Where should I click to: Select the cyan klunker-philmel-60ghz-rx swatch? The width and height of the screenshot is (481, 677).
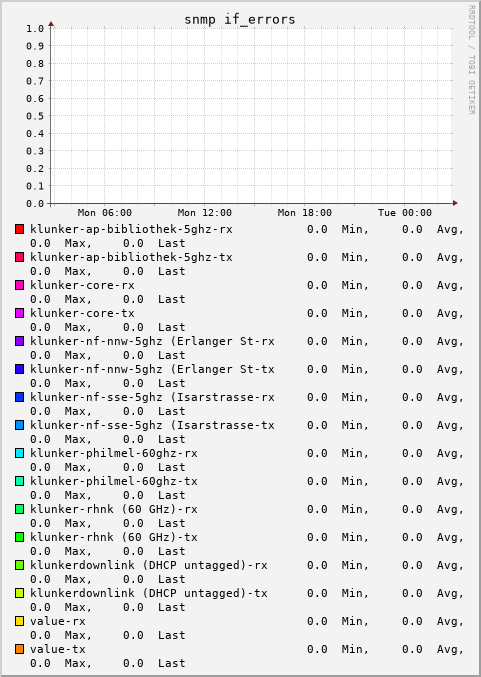19,453
